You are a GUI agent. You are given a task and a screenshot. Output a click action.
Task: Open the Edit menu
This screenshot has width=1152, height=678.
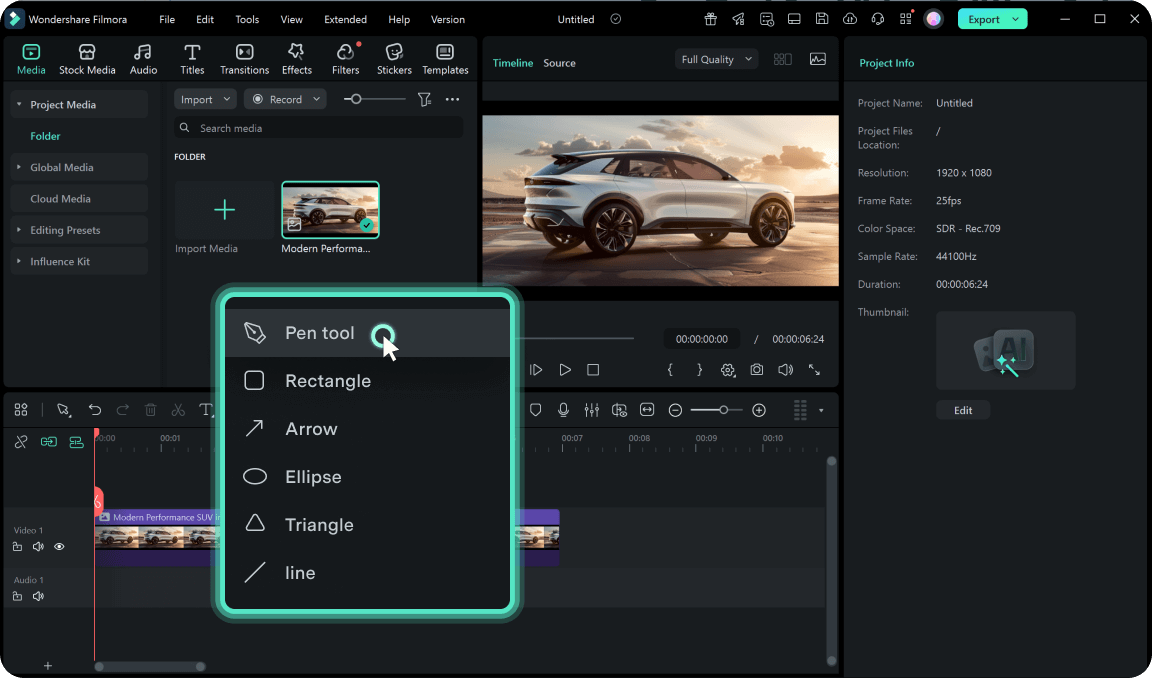pyautogui.click(x=205, y=19)
